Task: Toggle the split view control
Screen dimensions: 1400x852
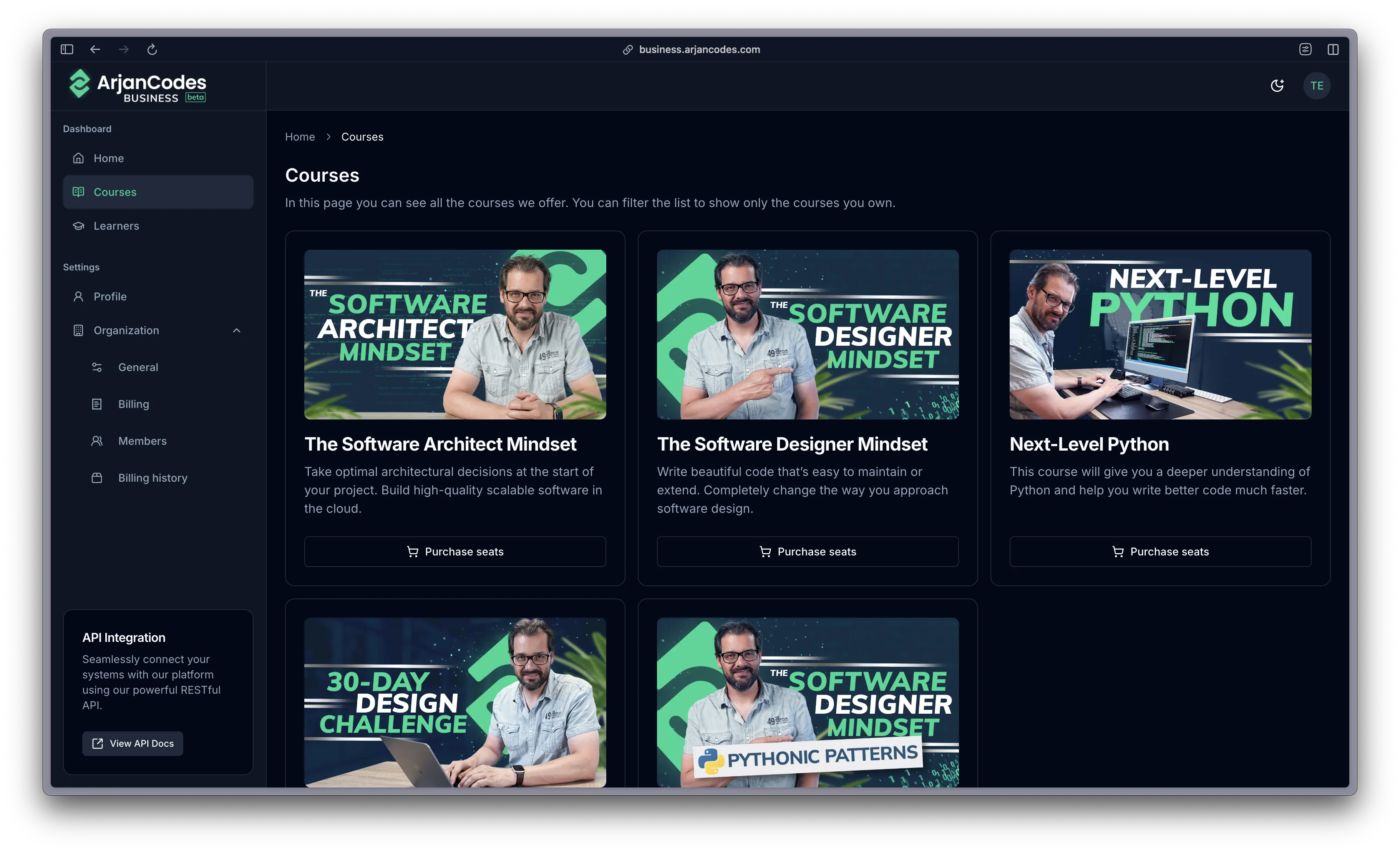Action: 1333,50
